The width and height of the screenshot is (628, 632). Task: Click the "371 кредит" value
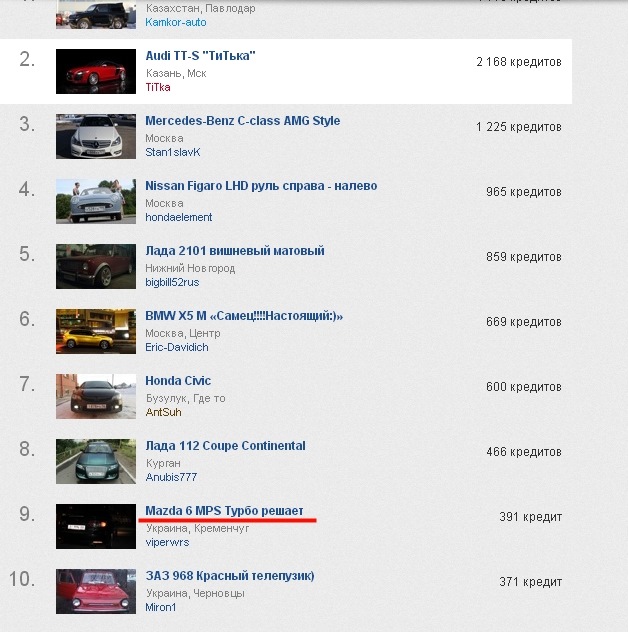point(530,582)
